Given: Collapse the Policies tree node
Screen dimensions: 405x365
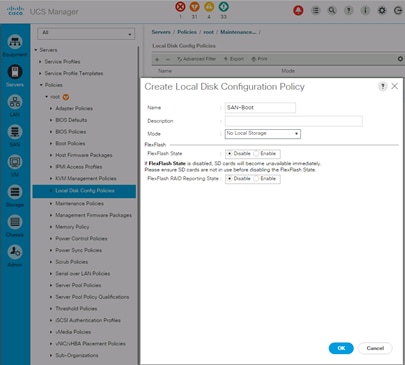Looking at the screenshot, I should (x=41, y=85).
